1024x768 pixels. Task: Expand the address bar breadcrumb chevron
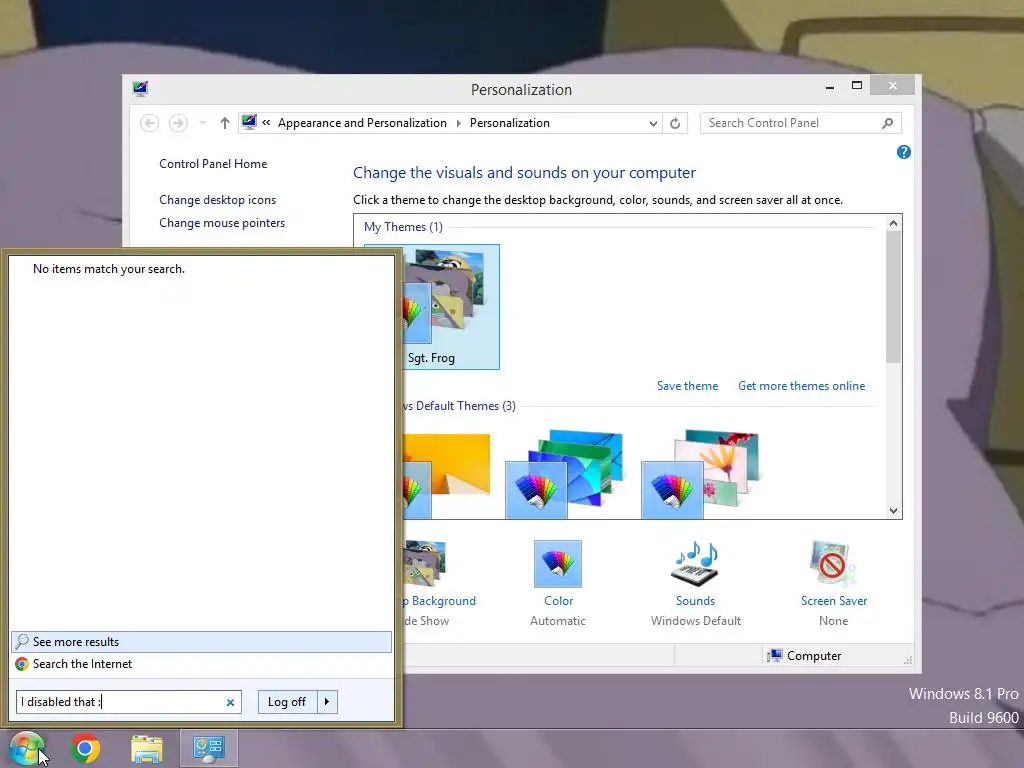tap(266, 123)
